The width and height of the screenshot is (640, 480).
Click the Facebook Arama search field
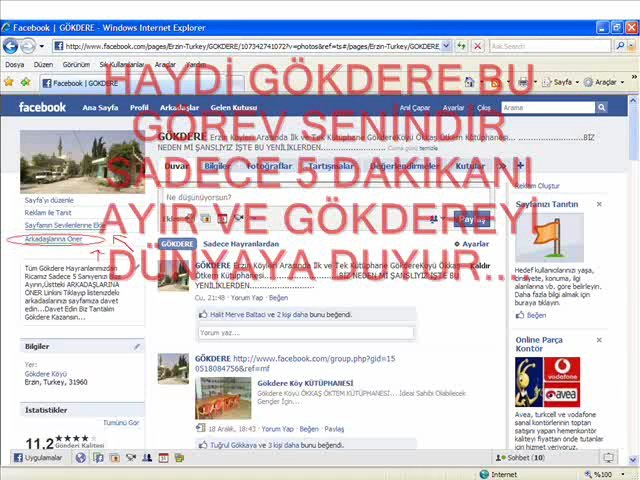(548, 107)
